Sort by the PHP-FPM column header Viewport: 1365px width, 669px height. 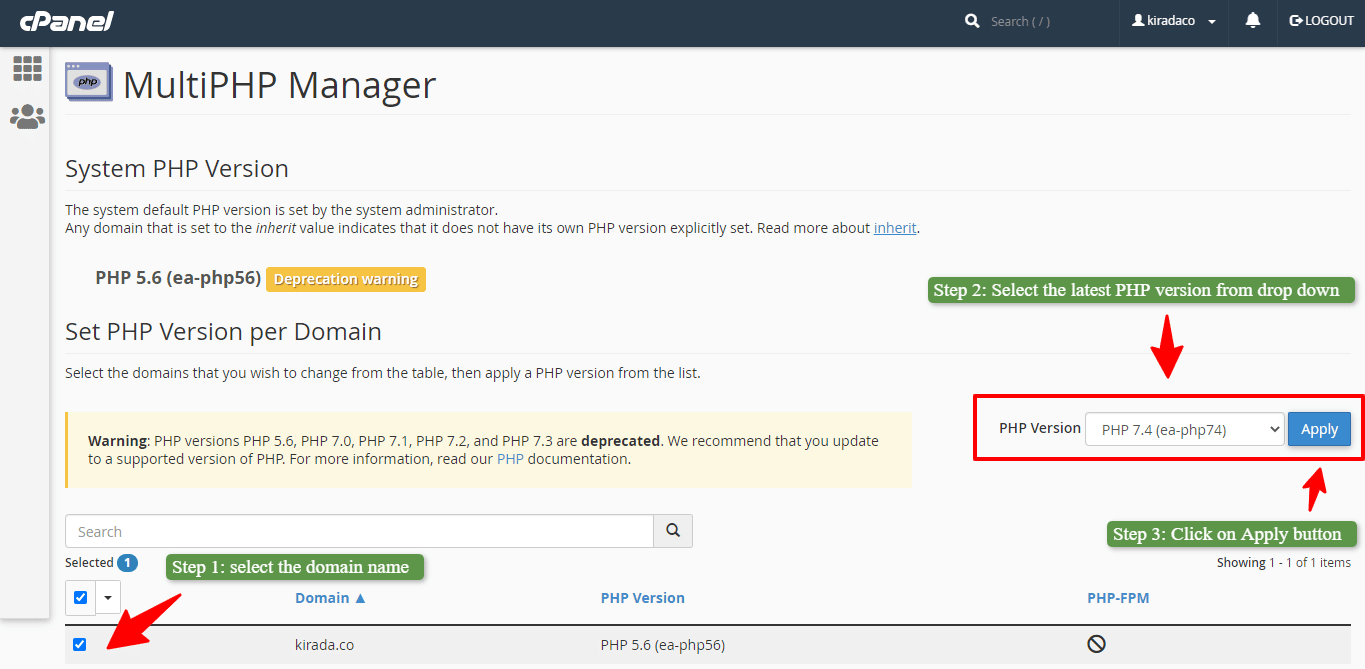click(x=1118, y=598)
